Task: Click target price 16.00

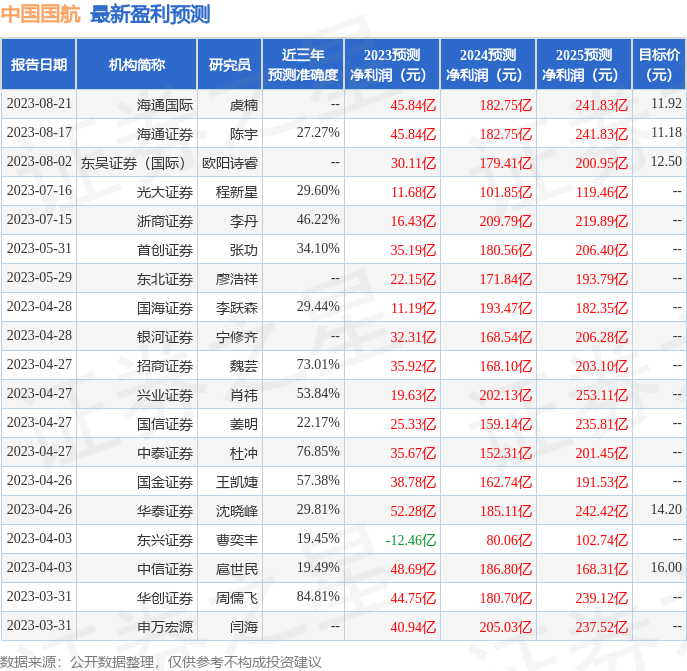Action: [666, 567]
